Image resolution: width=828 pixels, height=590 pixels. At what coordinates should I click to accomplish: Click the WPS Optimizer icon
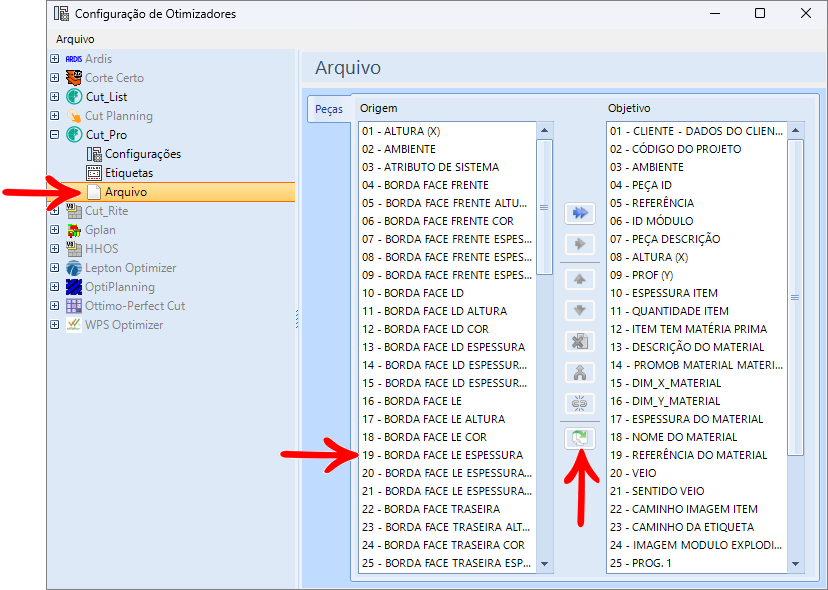[74, 324]
